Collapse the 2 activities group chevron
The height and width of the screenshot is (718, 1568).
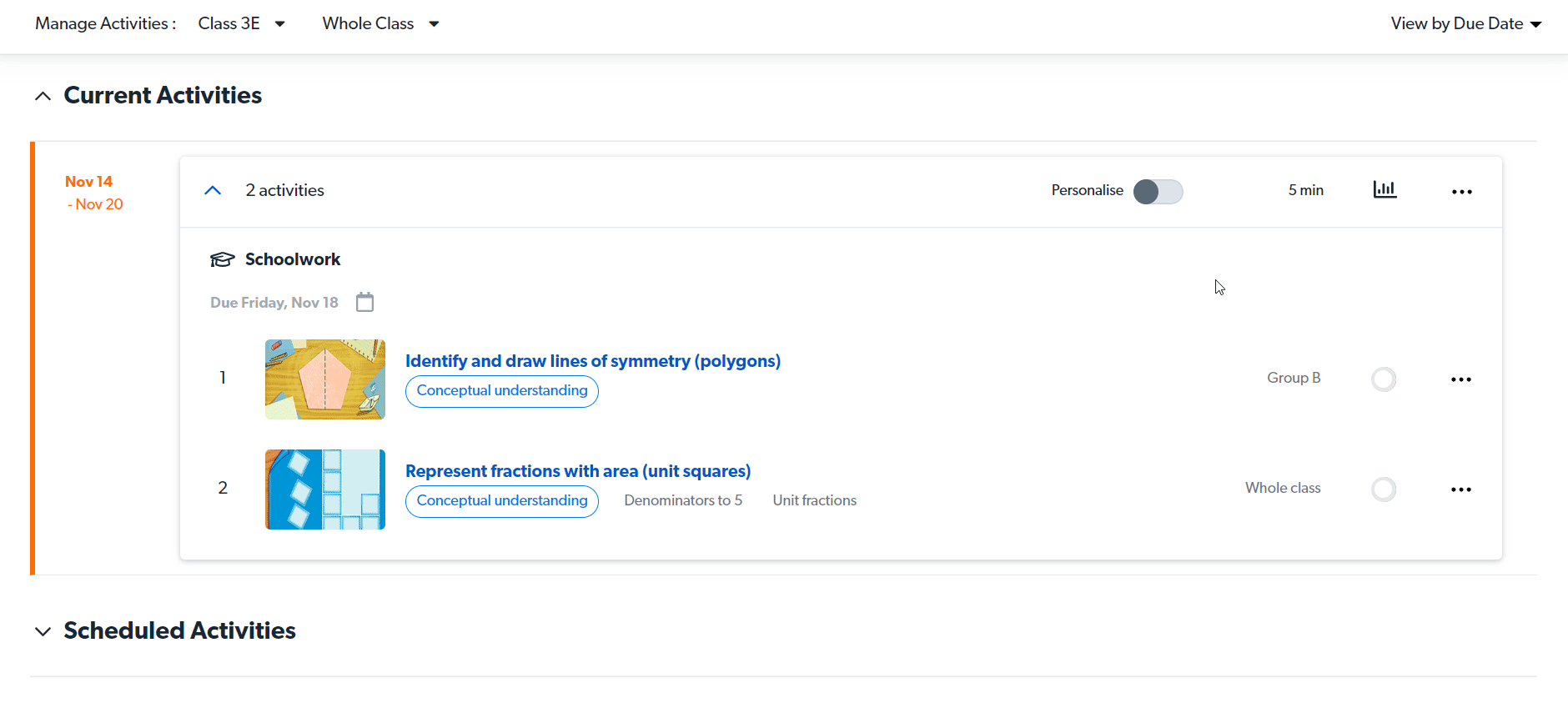click(213, 191)
